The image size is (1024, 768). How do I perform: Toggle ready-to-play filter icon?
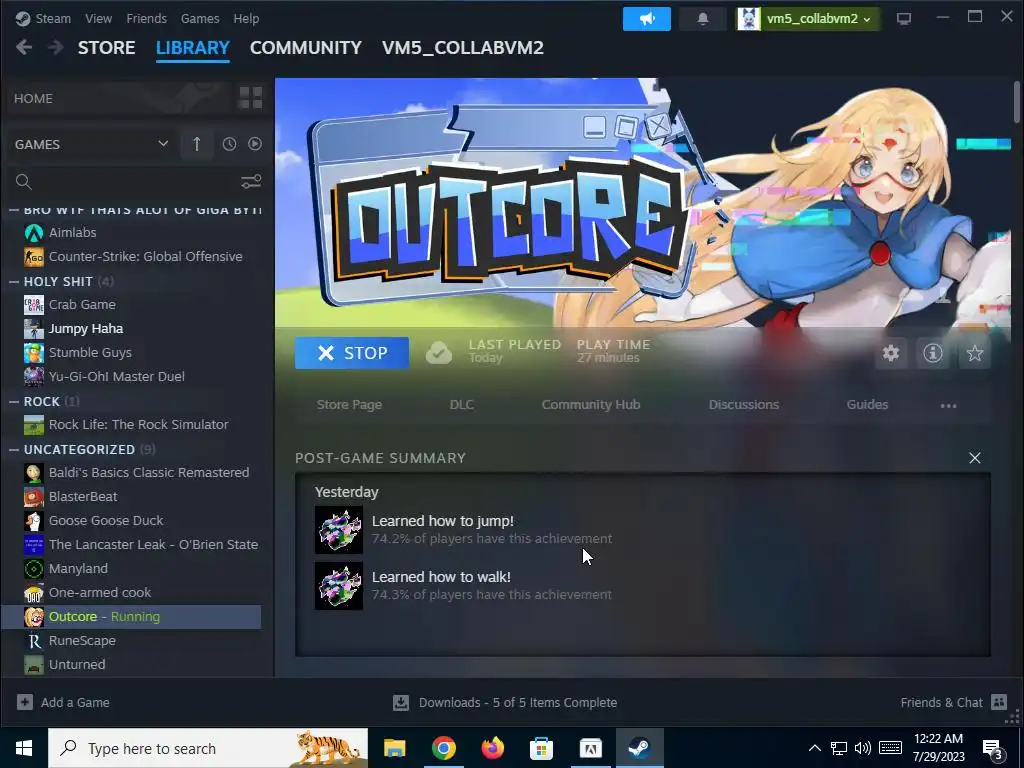tap(255, 144)
